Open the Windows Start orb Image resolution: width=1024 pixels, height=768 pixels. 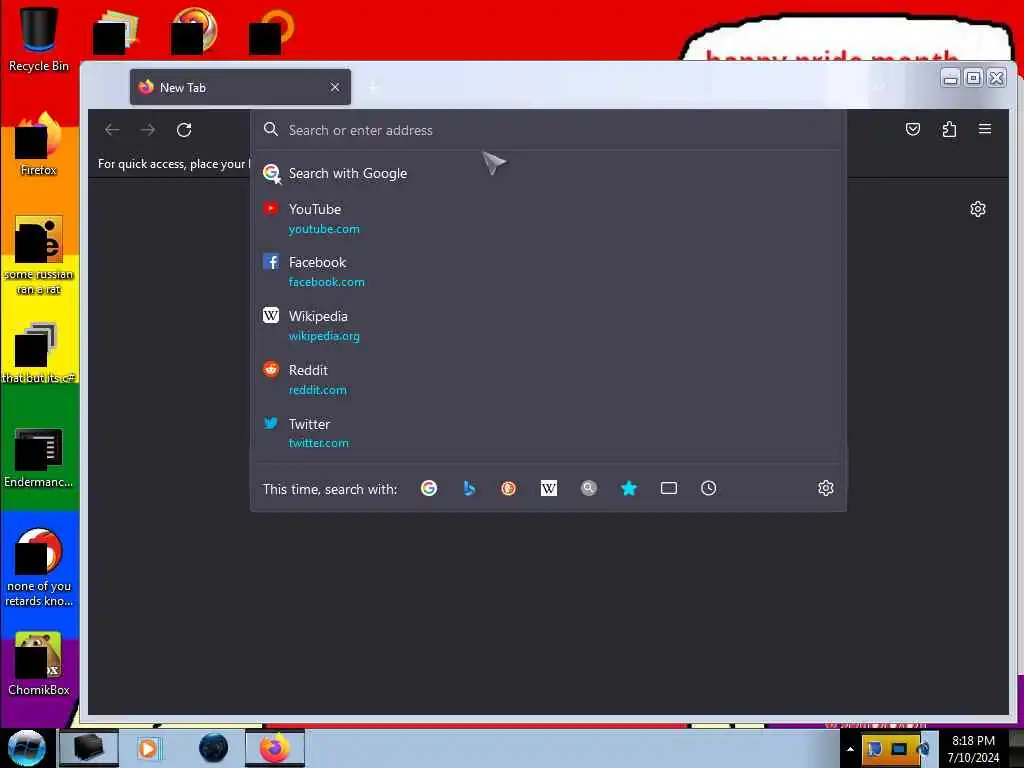point(26,748)
